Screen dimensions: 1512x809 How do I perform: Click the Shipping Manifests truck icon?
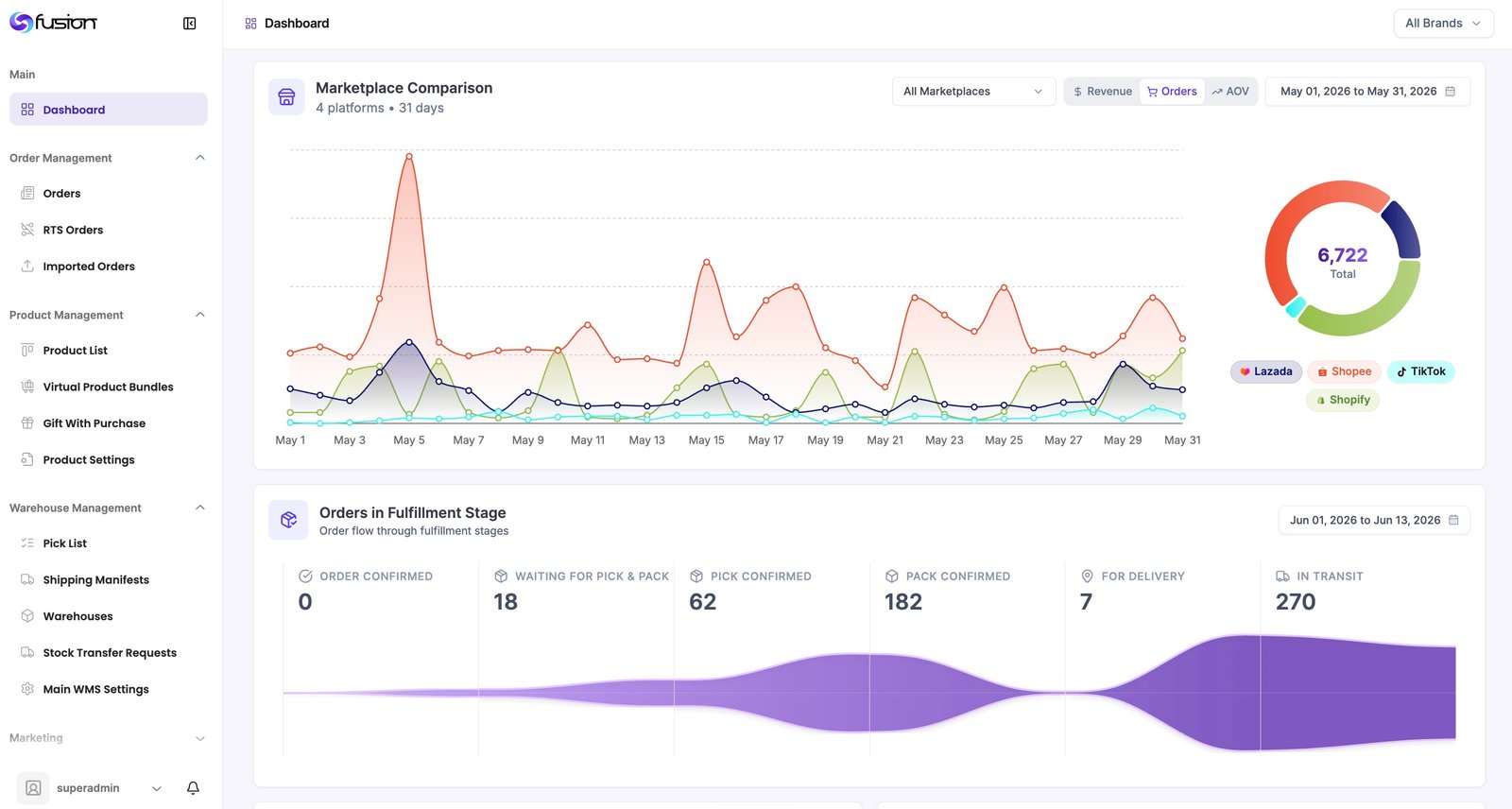[x=27, y=579]
